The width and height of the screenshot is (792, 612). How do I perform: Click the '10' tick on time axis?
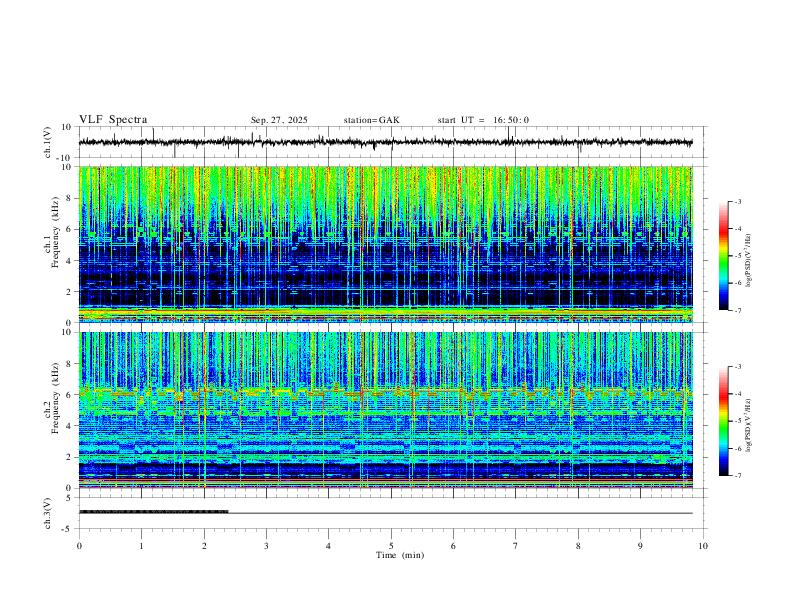(703, 546)
